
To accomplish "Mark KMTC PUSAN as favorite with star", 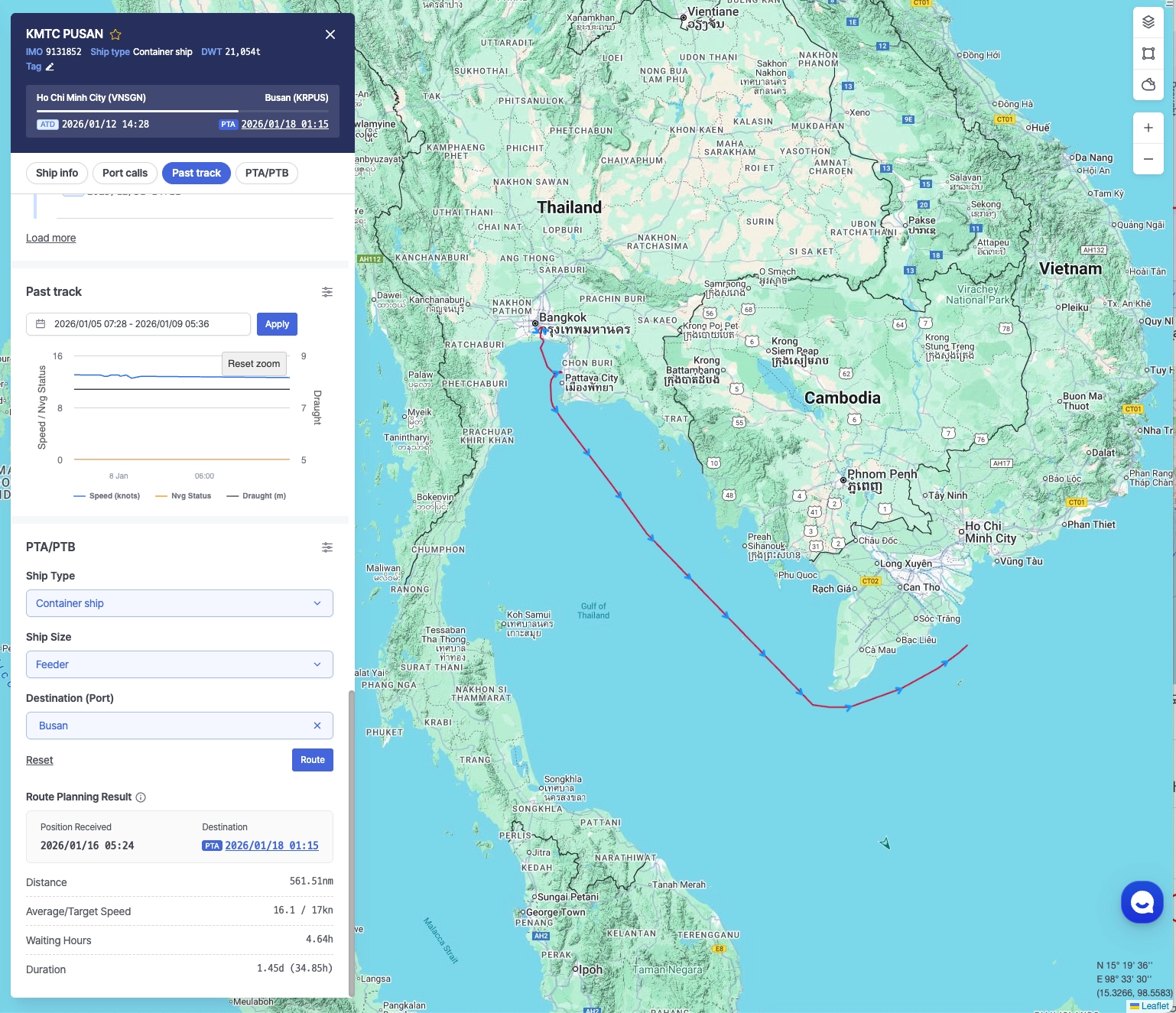I will point(115,34).
